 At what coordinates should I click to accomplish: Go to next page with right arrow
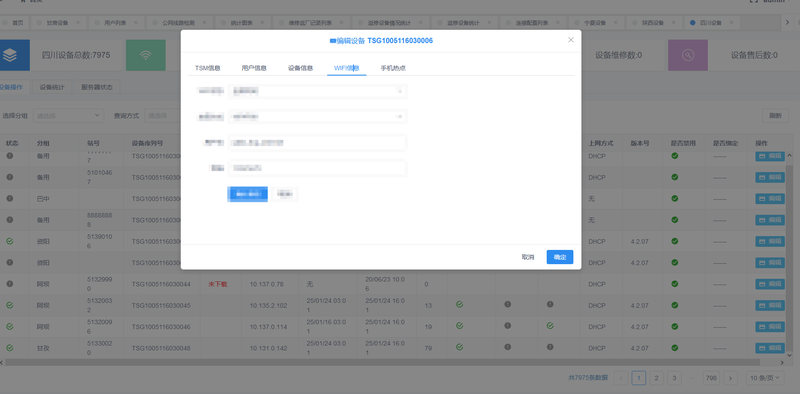[x=731, y=378]
